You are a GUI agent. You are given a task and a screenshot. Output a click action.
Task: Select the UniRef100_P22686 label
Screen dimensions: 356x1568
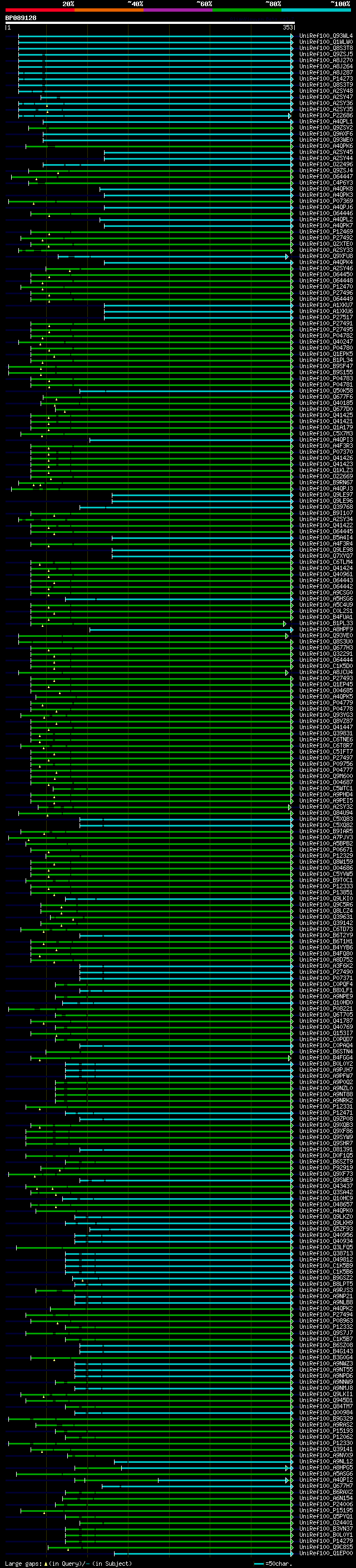tap(325, 116)
